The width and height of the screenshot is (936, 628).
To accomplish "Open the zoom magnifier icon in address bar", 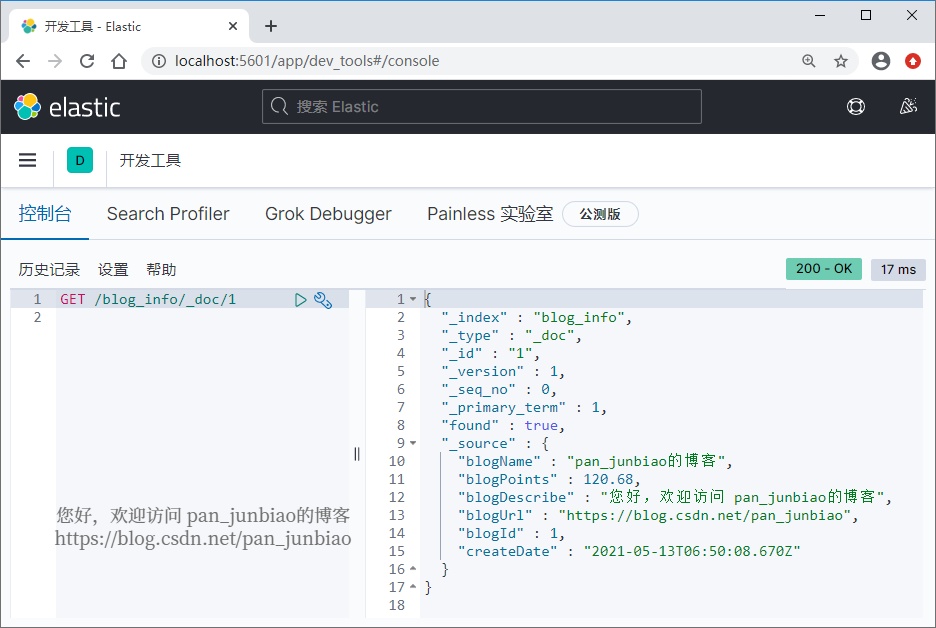I will click(809, 61).
